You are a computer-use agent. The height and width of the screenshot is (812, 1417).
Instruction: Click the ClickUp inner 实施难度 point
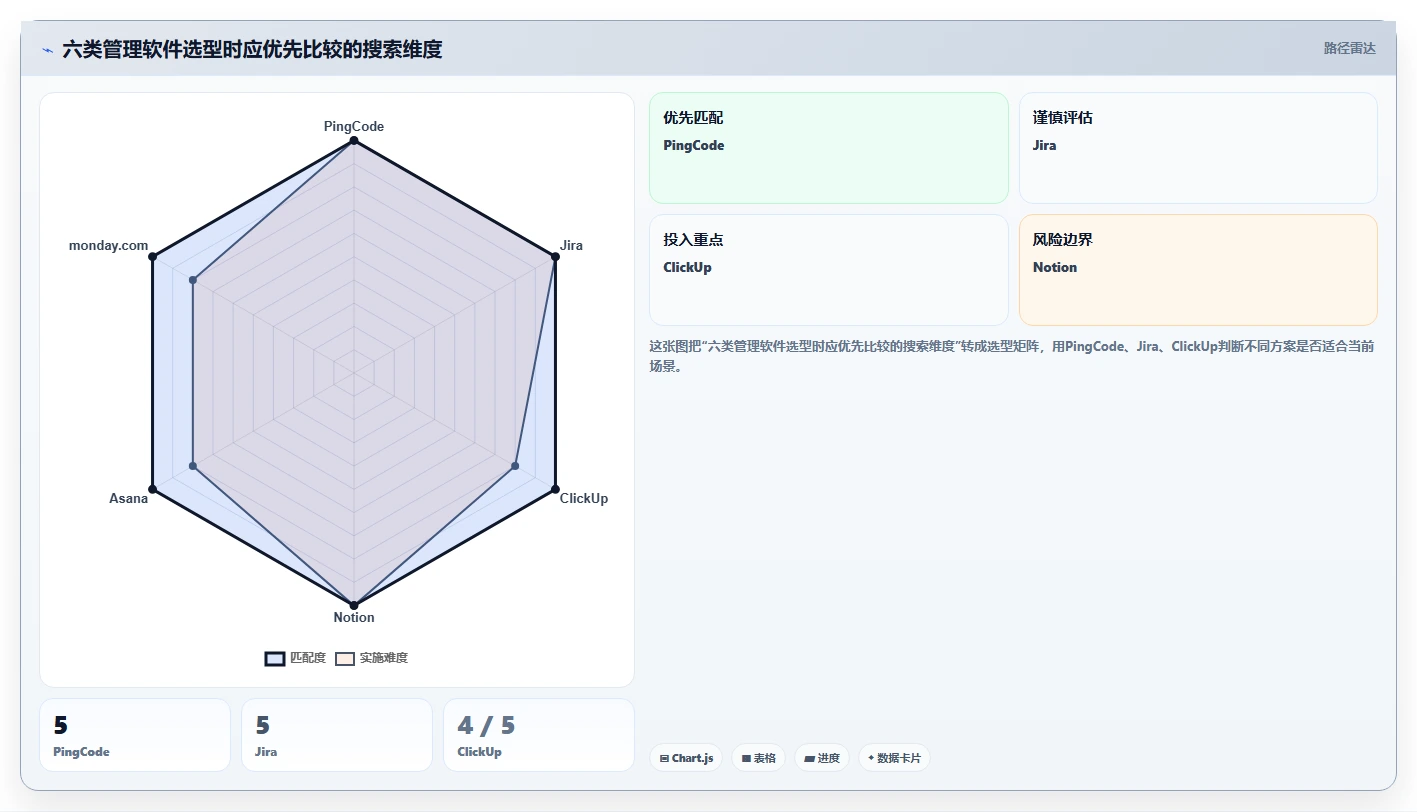[515, 466]
